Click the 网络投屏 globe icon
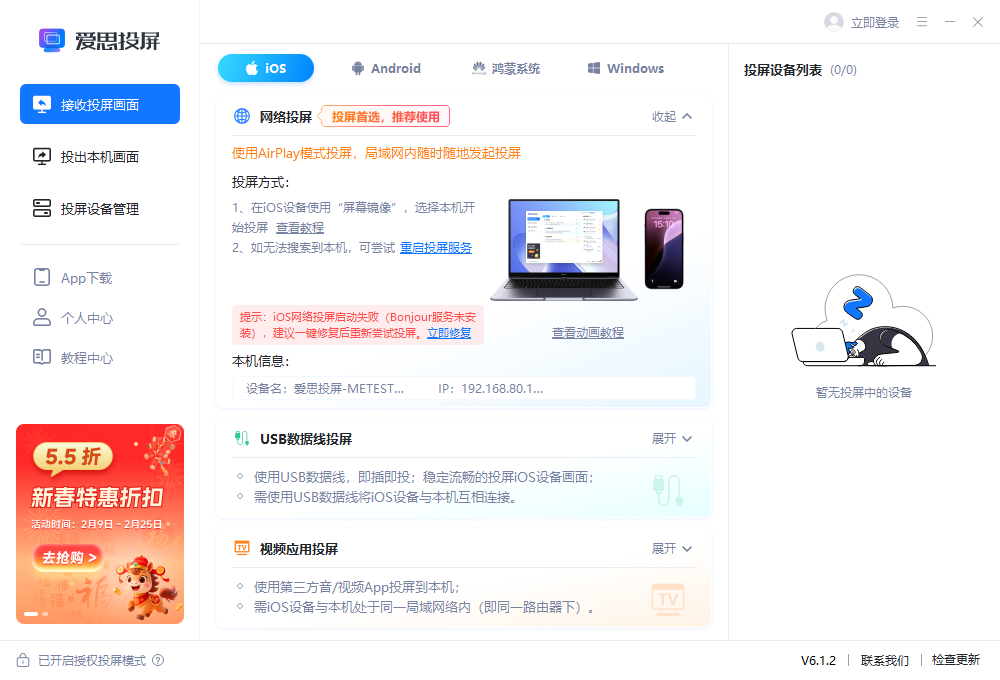 pos(240,116)
